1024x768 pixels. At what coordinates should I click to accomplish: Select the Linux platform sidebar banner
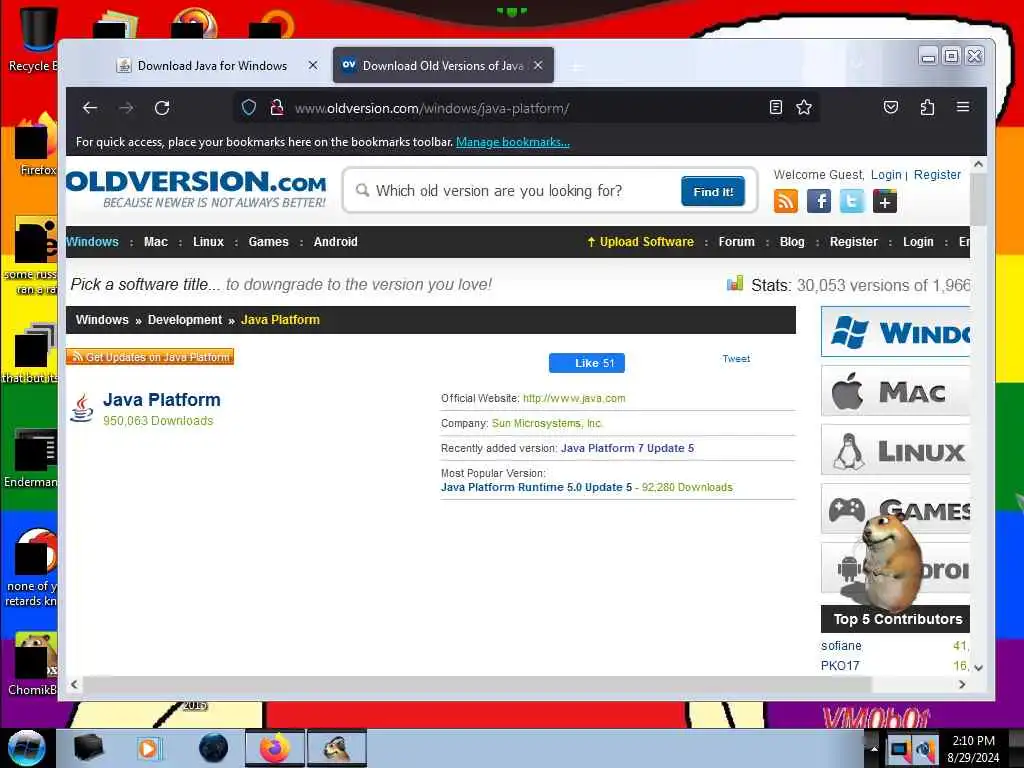[x=895, y=450]
